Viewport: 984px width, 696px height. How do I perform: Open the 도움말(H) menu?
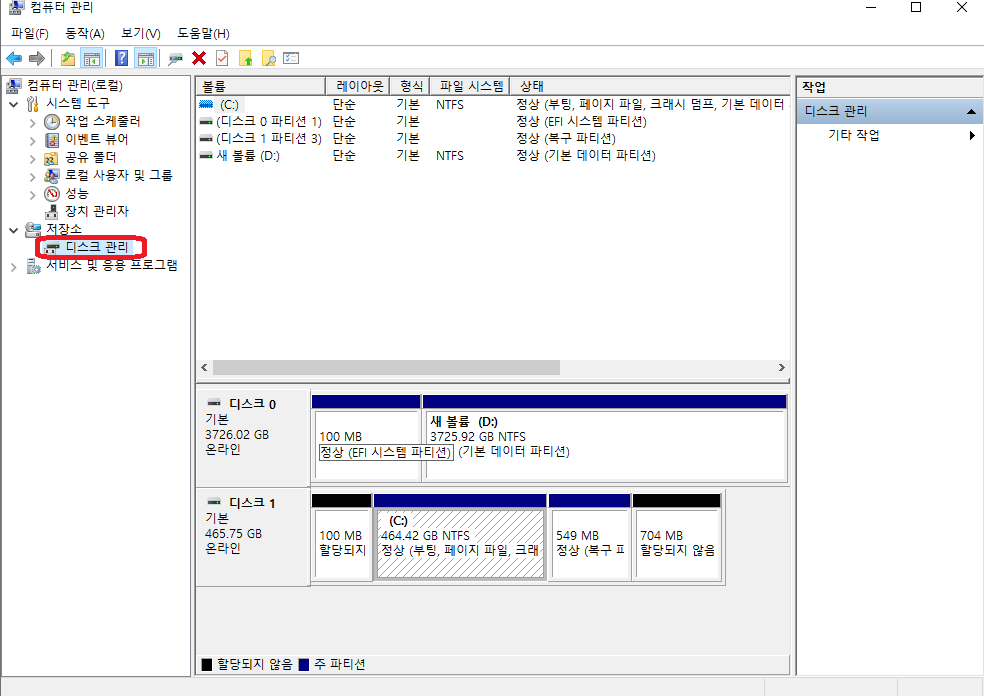pos(203,33)
